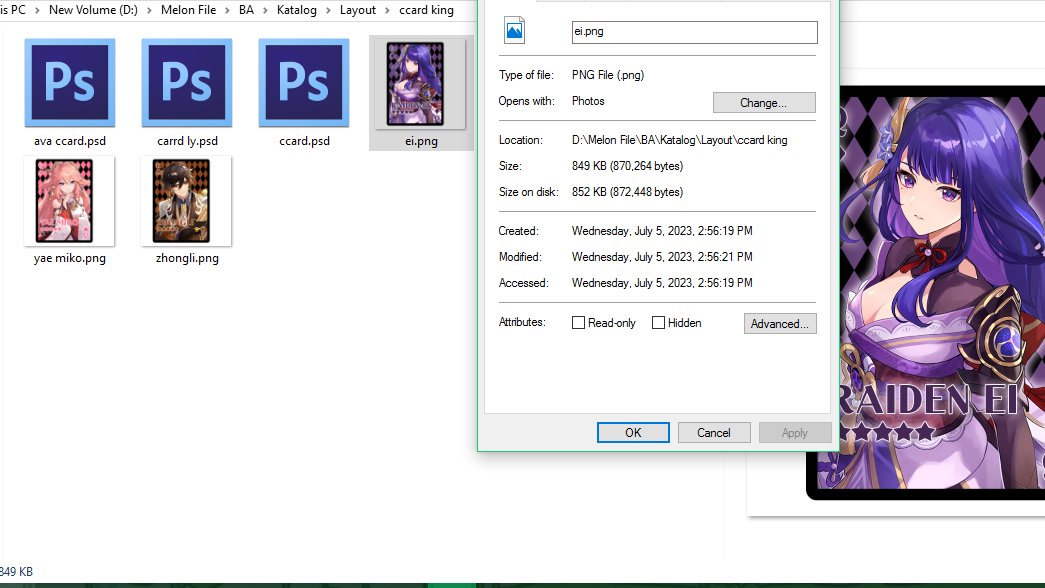1045x588 pixels.
Task: Click the location path D:\Melon File\BA\Katalog\Layout\ccard king
Action: [680, 140]
